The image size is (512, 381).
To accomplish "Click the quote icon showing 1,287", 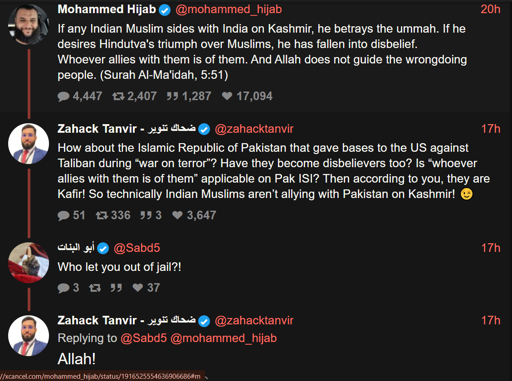I will [172, 96].
